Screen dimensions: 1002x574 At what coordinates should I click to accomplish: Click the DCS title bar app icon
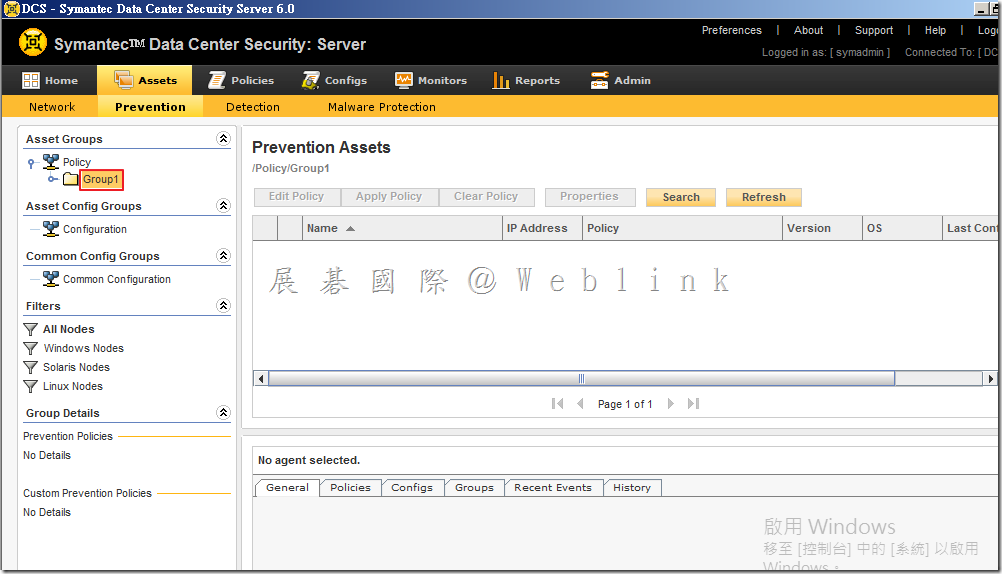12,9
